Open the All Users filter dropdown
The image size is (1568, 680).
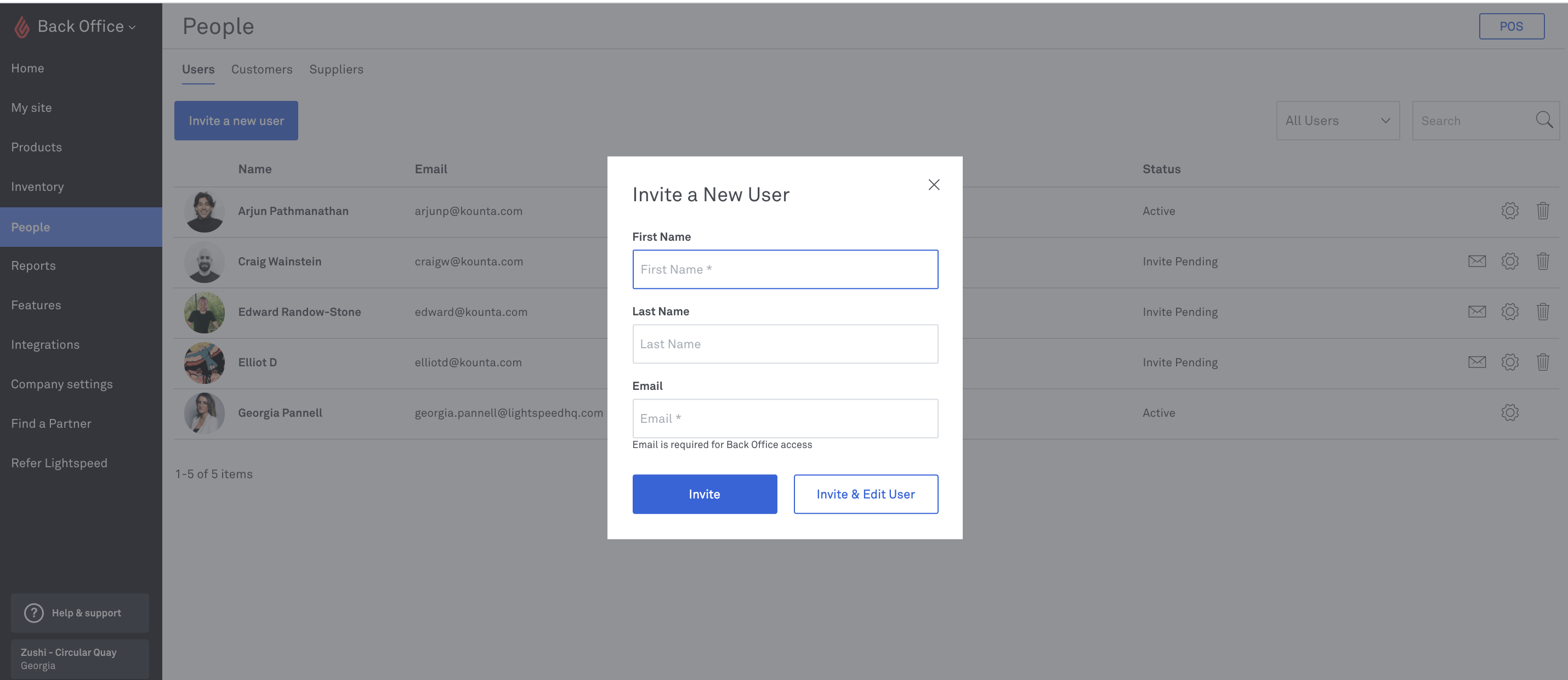[x=1338, y=121]
